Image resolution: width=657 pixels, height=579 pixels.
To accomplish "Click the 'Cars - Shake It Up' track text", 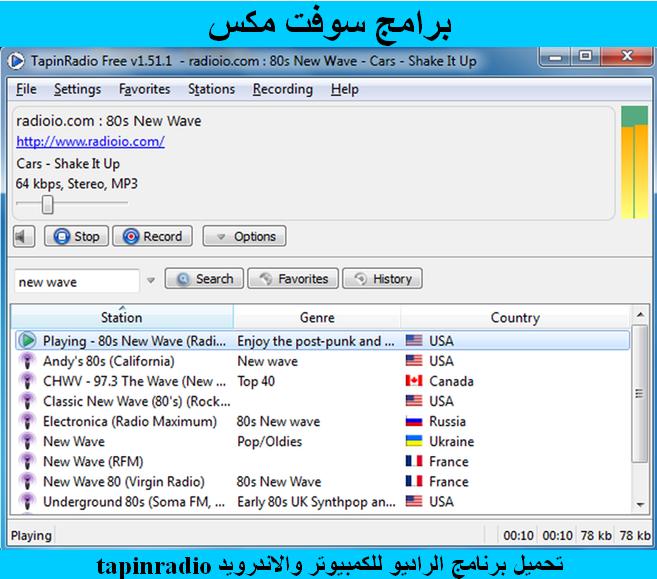I will click(x=68, y=163).
